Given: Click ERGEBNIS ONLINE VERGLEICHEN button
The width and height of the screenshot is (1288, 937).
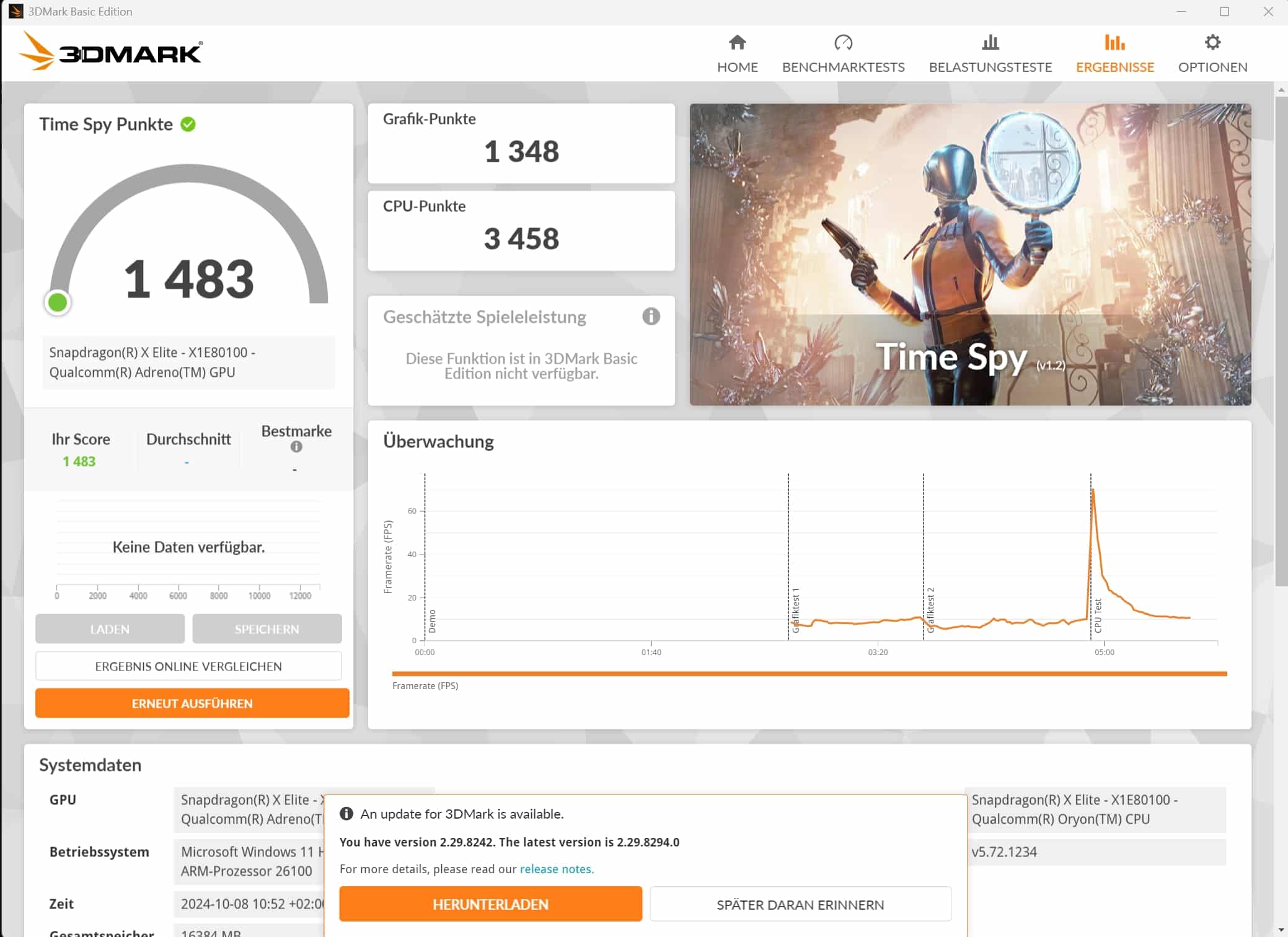Looking at the screenshot, I should 188,666.
